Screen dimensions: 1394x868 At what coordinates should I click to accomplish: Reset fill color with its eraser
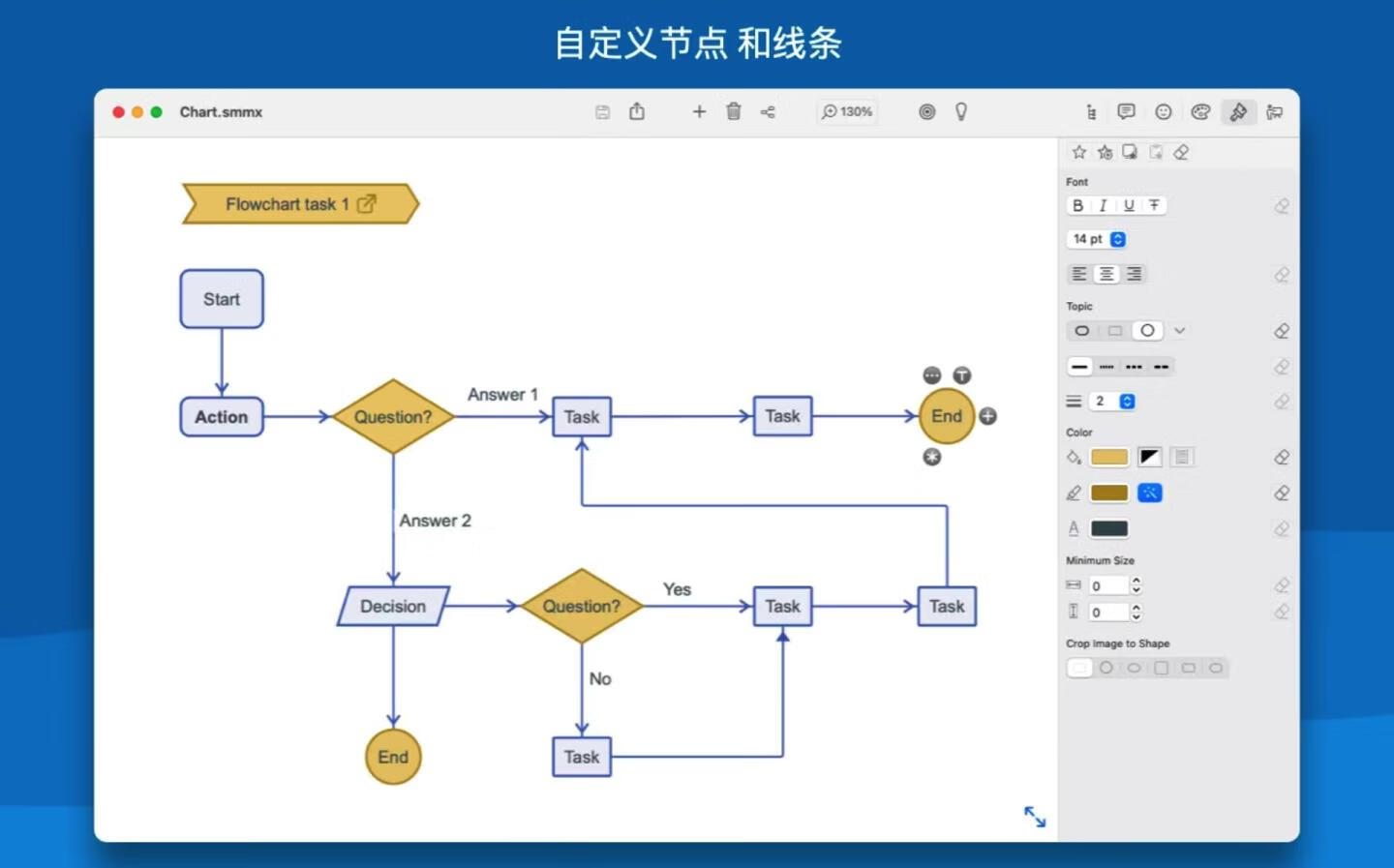click(1282, 457)
